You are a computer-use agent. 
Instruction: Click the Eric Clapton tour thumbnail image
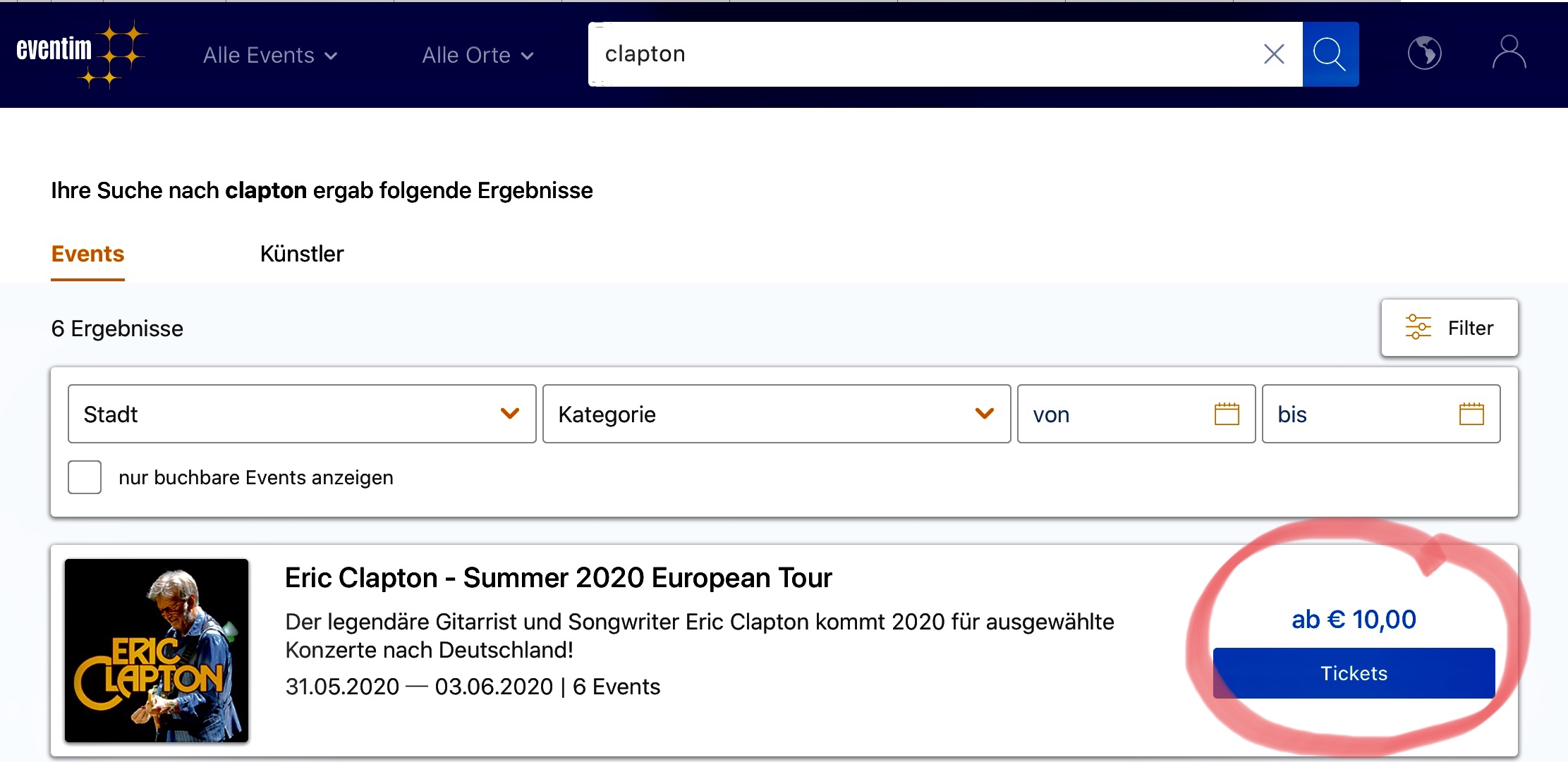coord(157,651)
